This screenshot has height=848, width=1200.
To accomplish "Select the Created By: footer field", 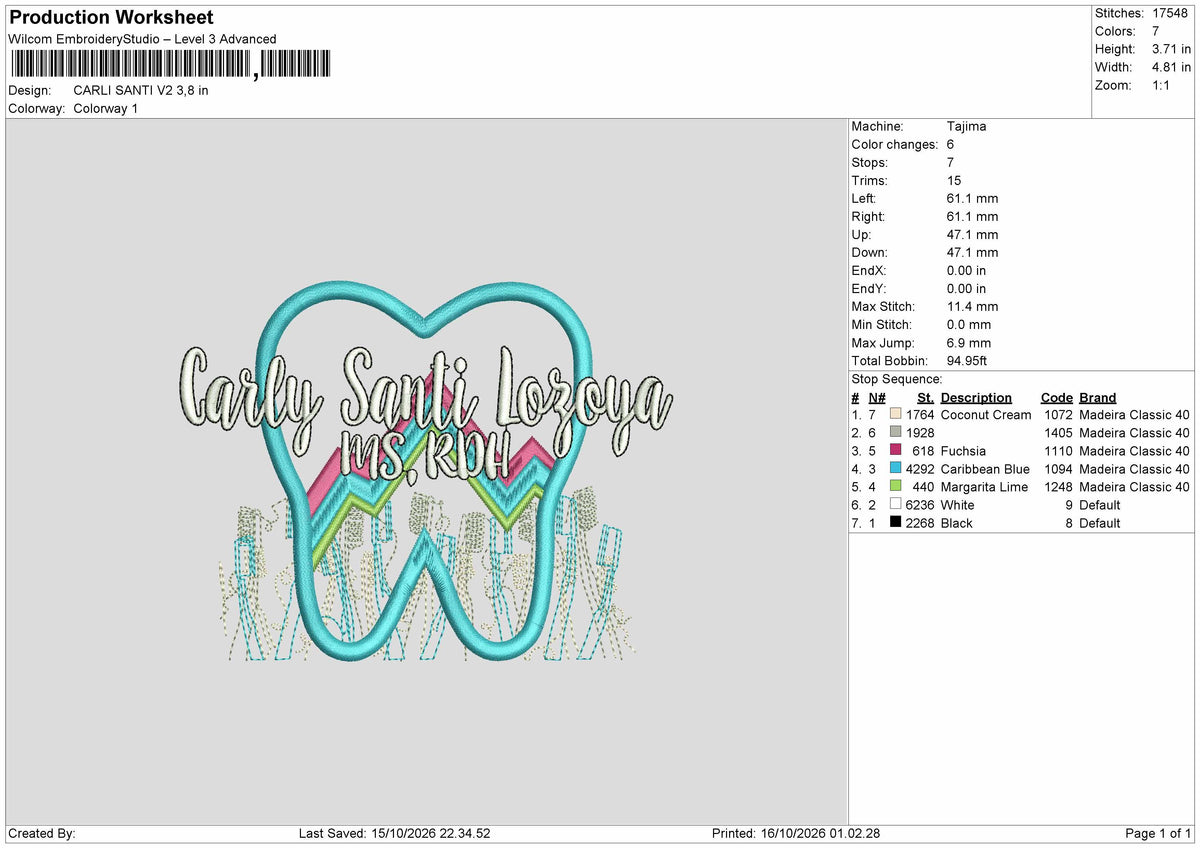I will [x=42, y=833].
